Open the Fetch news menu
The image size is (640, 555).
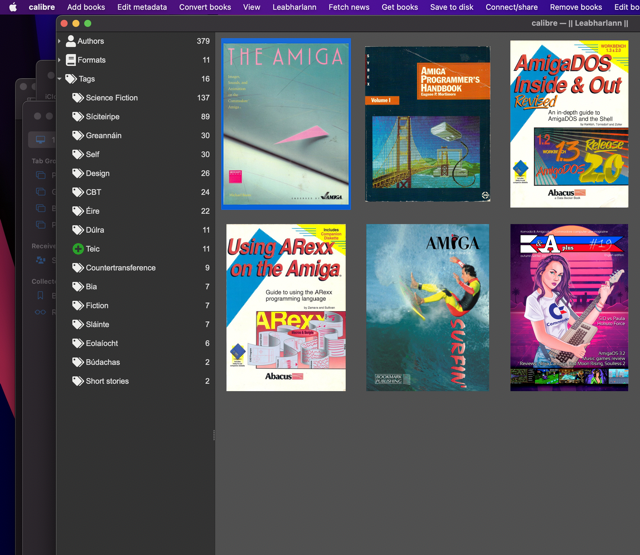tap(349, 7)
